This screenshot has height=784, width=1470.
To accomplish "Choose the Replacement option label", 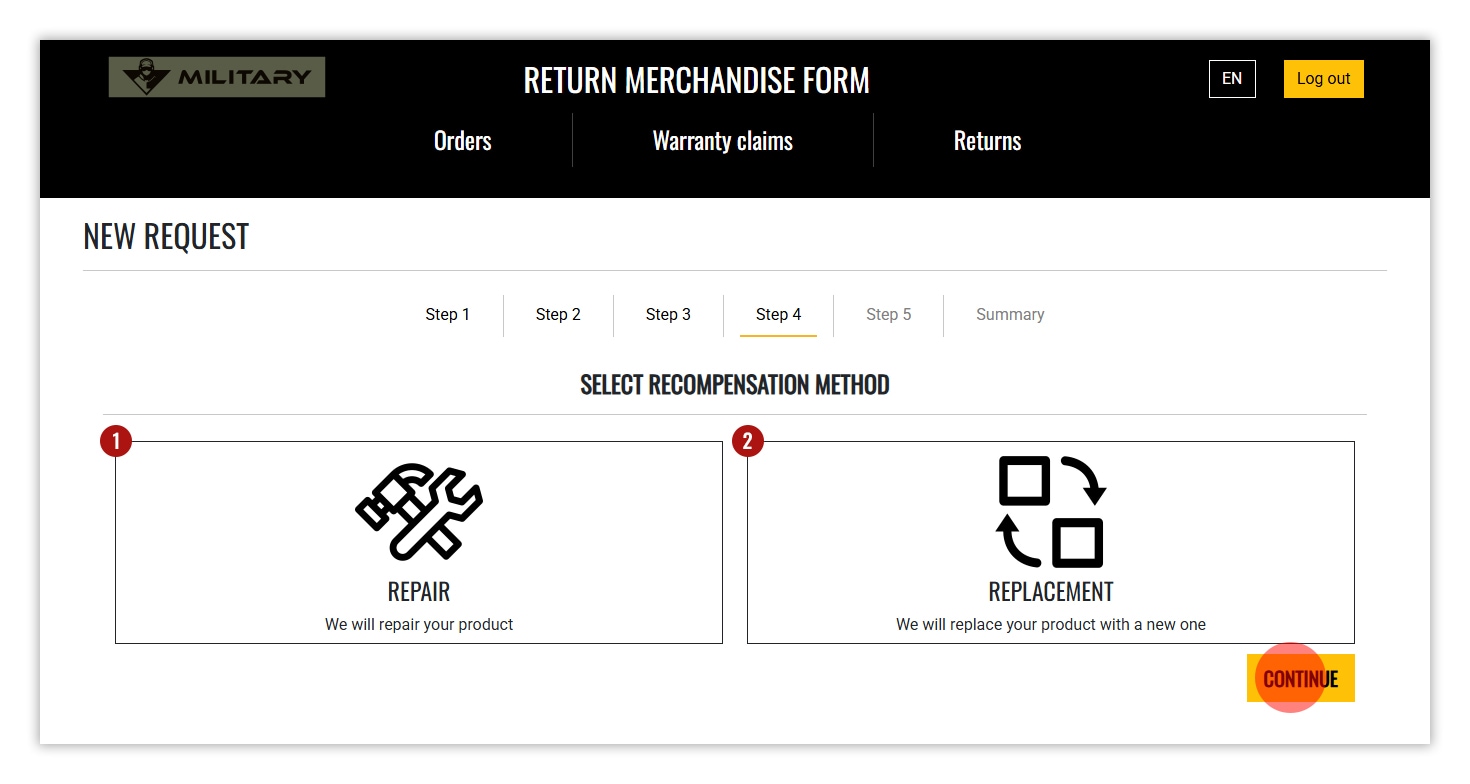I will [1051, 591].
